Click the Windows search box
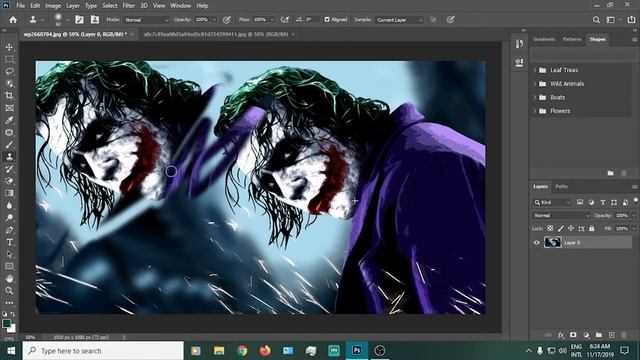Viewport: 640px width, 360px height. point(103,351)
